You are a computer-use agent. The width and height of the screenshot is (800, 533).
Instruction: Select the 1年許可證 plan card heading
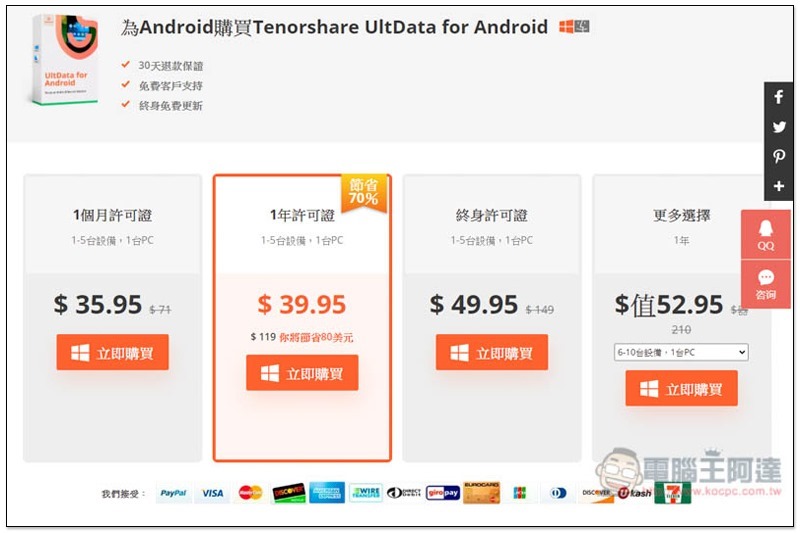[302, 215]
